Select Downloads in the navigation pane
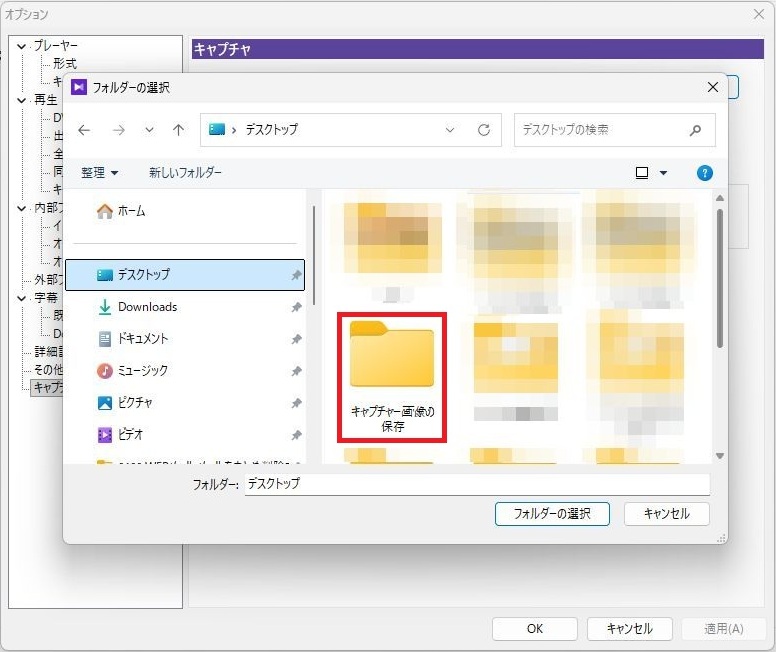Screen dimensions: 776x652 (x=147, y=307)
